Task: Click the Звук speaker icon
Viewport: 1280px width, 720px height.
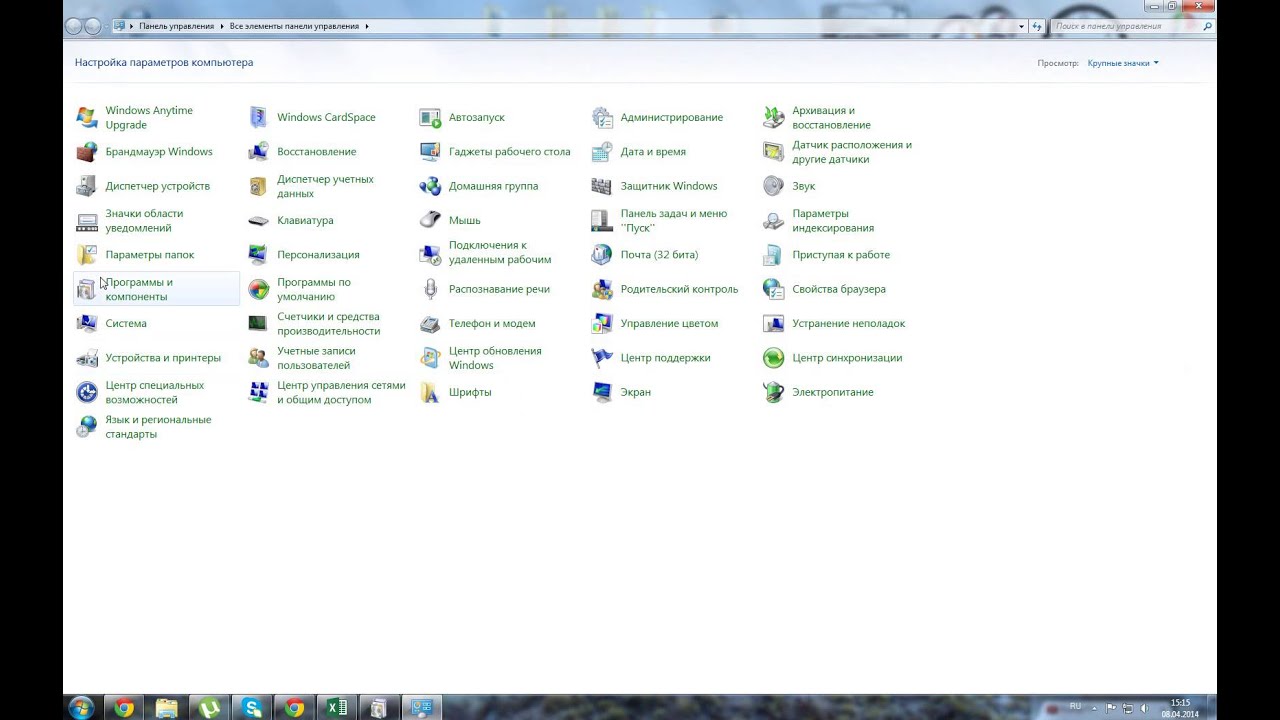Action: [x=773, y=186]
